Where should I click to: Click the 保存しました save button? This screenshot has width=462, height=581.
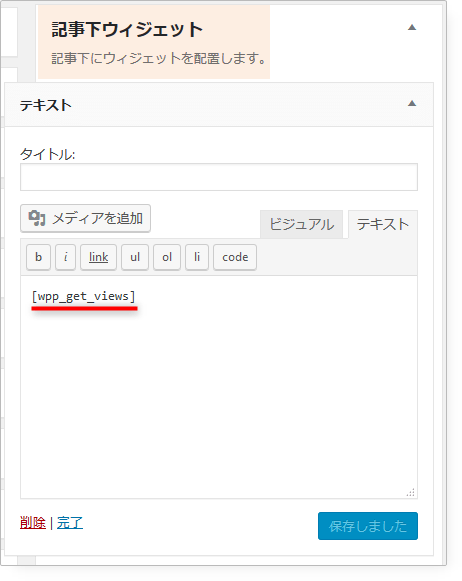[368, 526]
